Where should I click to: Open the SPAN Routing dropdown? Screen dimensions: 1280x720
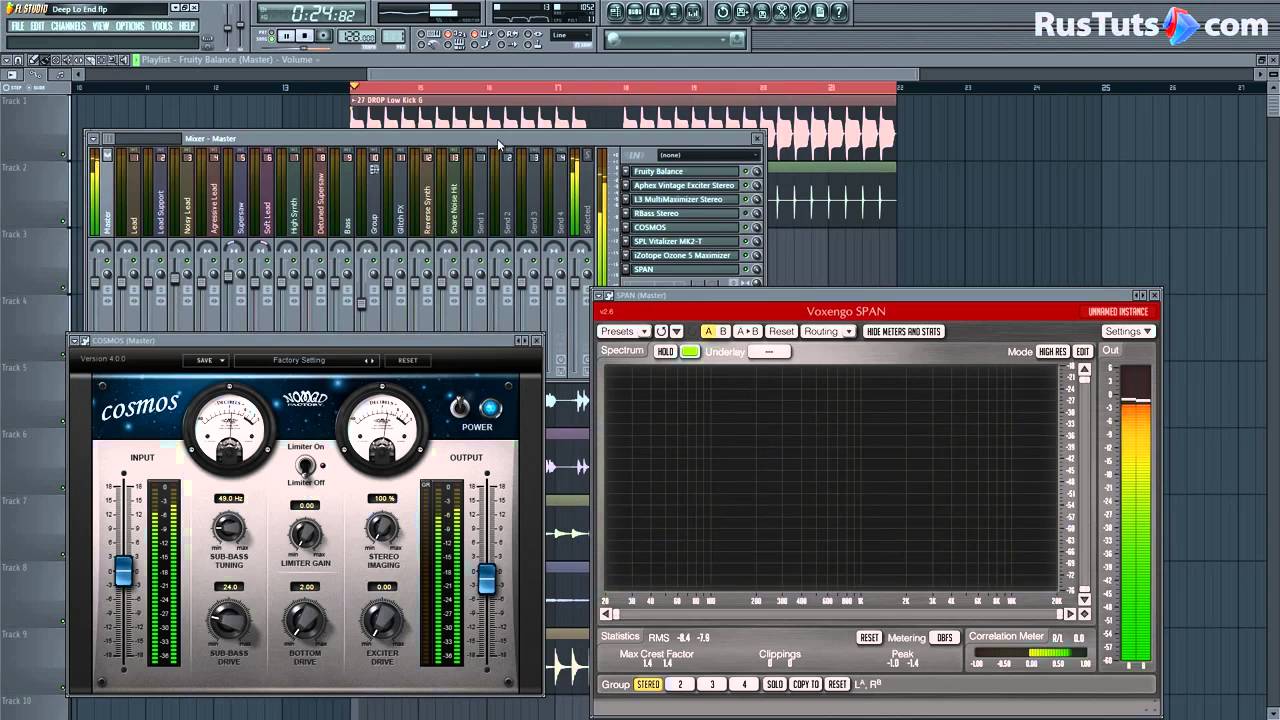click(828, 331)
